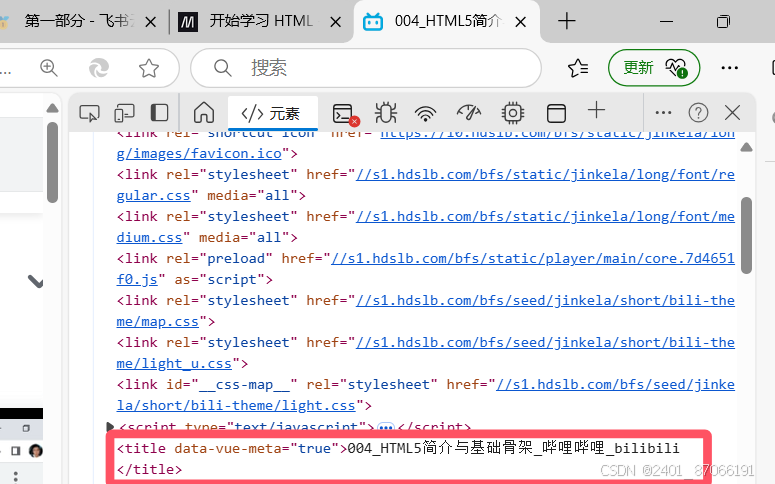Click the page vertical scrollbar thumb
Screen dimensions: 775x484
[x=52, y=163]
